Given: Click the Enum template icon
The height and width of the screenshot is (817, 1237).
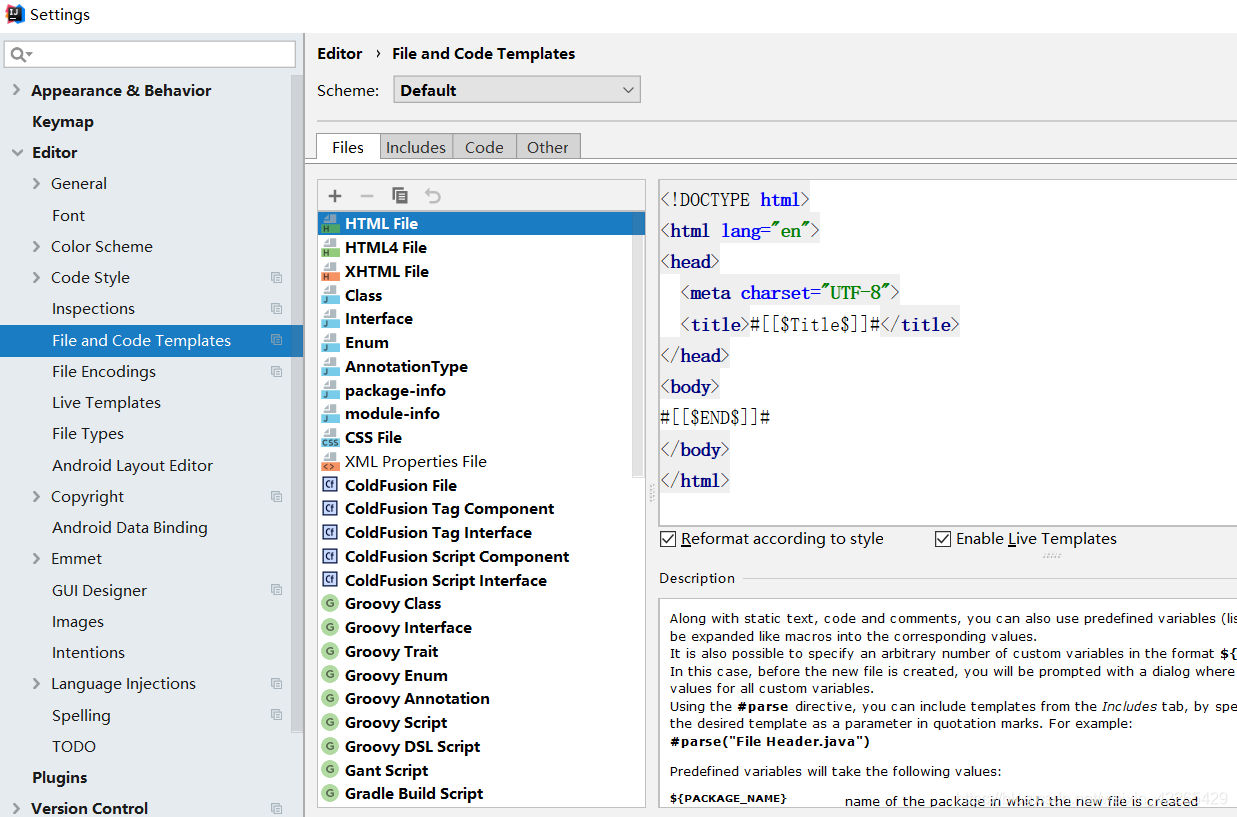Looking at the screenshot, I should click(330, 343).
